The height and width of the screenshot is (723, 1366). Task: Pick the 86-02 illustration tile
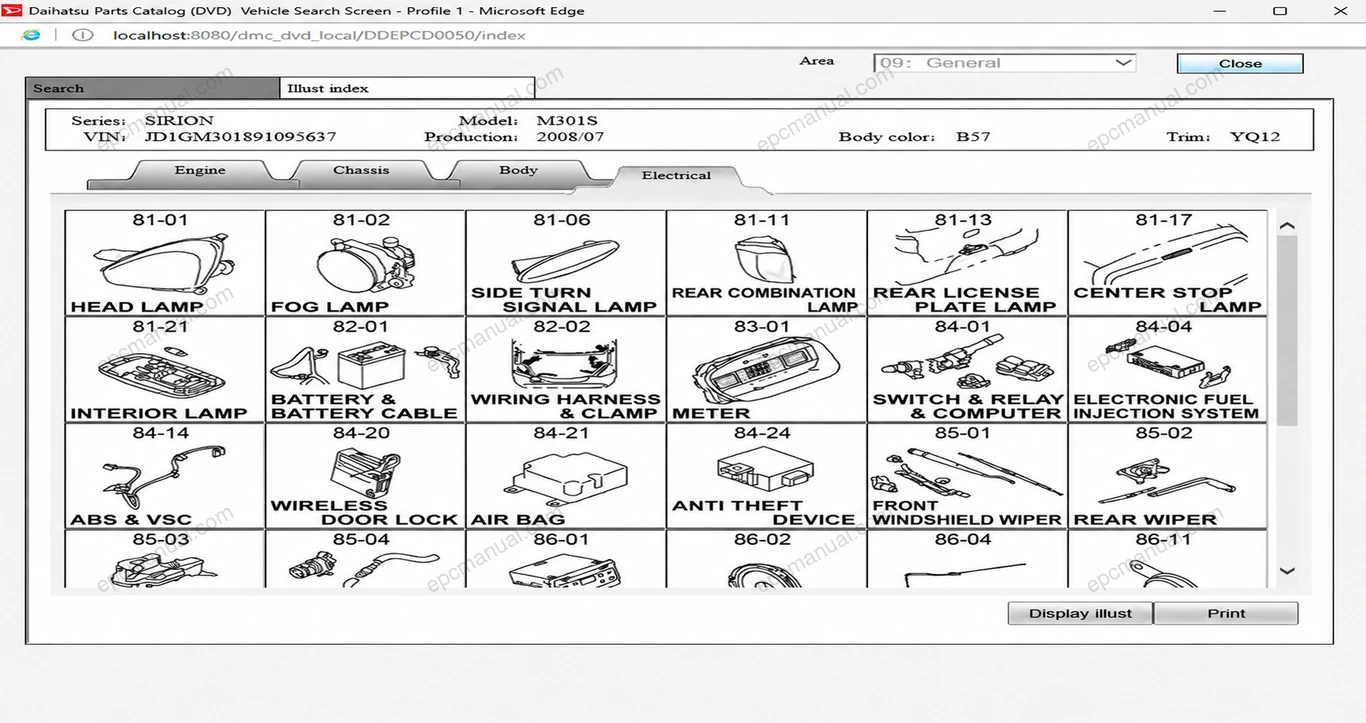pyautogui.click(x=766, y=559)
